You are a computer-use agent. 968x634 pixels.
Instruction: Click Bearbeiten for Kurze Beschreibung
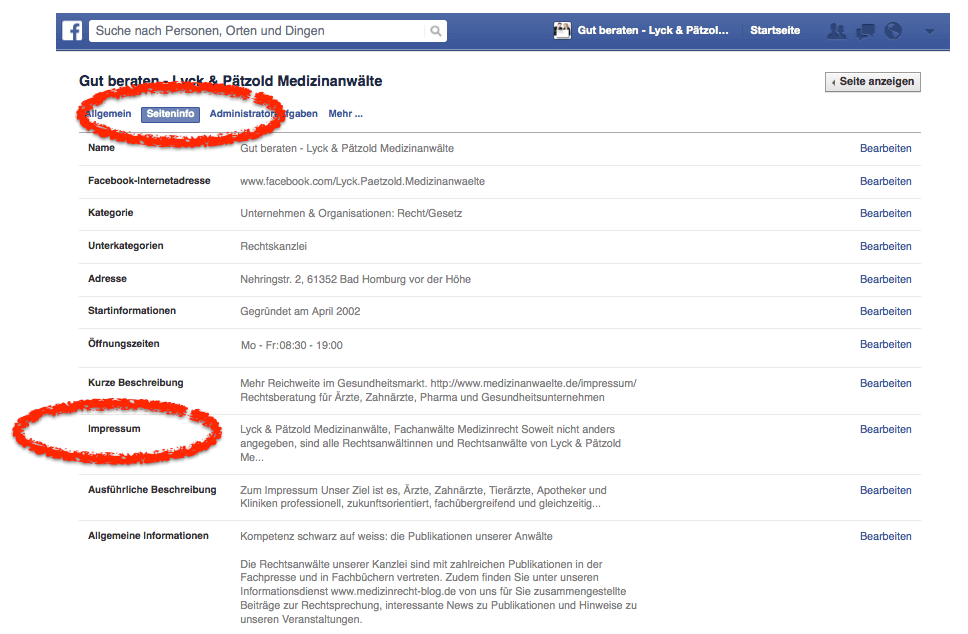(x=885, y=383)
